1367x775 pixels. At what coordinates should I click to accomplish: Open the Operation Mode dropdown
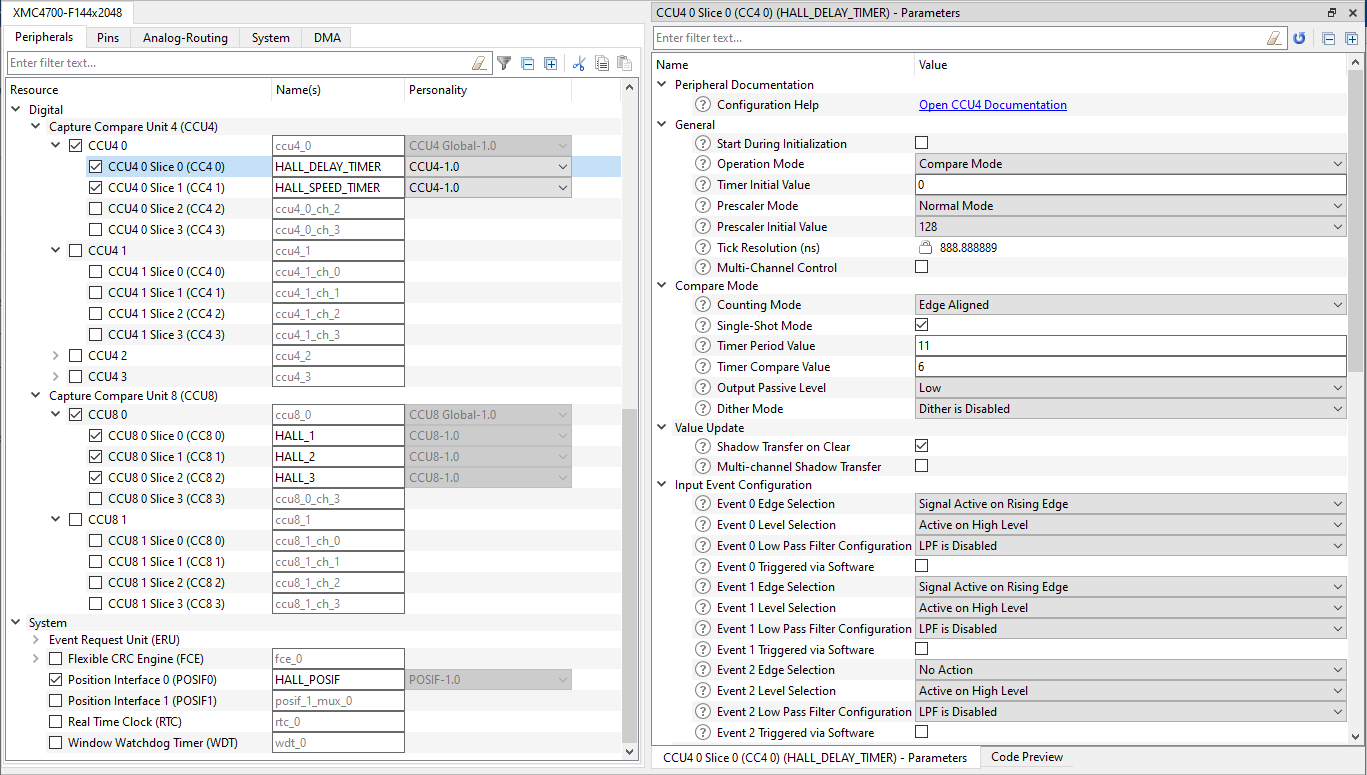click(x=1131, y=164)
